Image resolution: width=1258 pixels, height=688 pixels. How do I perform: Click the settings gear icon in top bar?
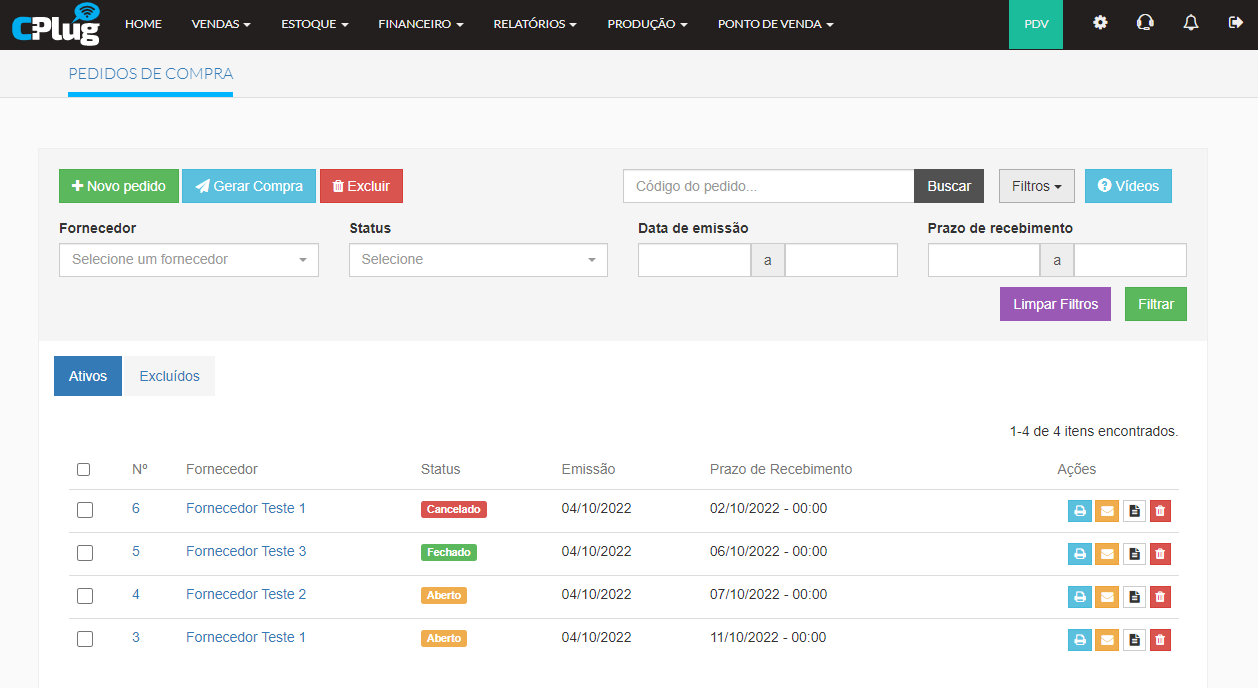pos(1100,23)
